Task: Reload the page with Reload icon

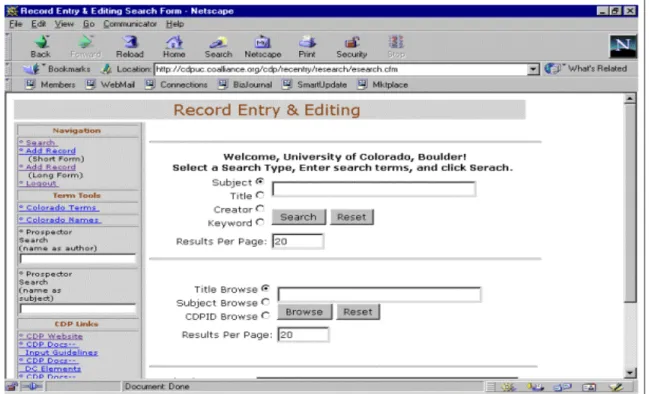Action: tap(130, 46)
